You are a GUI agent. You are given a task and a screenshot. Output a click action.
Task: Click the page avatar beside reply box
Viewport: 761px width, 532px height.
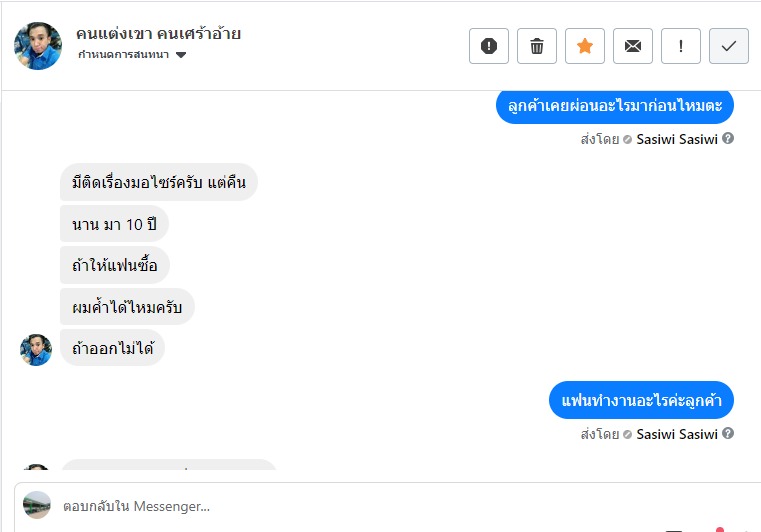(37, 505)
